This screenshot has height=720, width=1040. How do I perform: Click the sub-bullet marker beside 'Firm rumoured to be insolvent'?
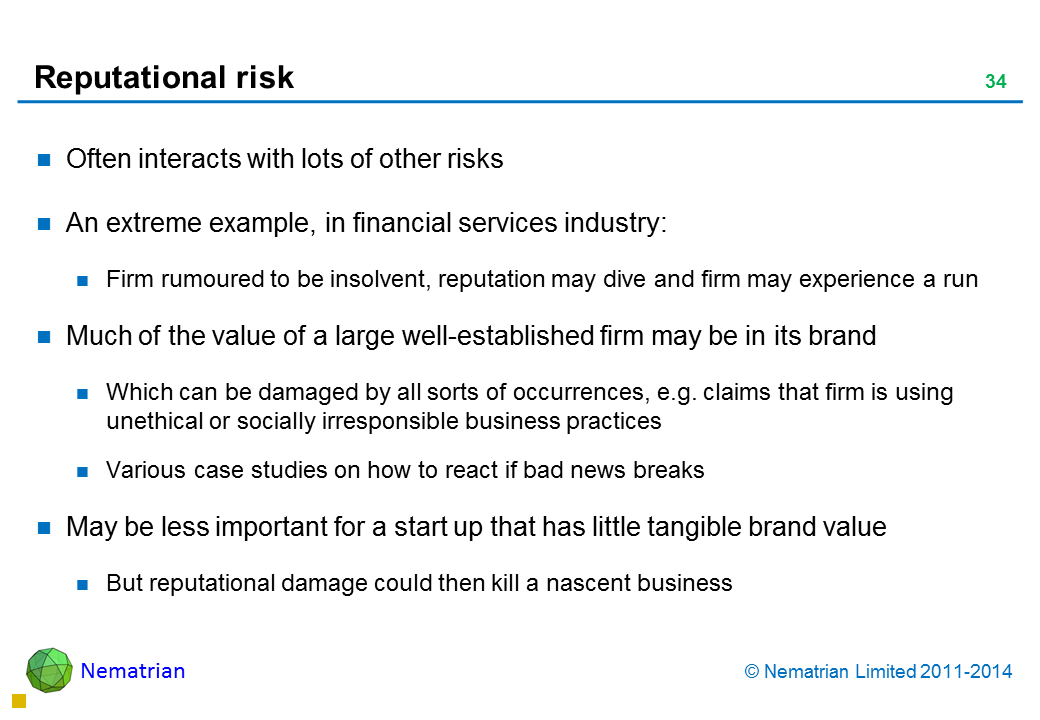(x=84, y=281)
